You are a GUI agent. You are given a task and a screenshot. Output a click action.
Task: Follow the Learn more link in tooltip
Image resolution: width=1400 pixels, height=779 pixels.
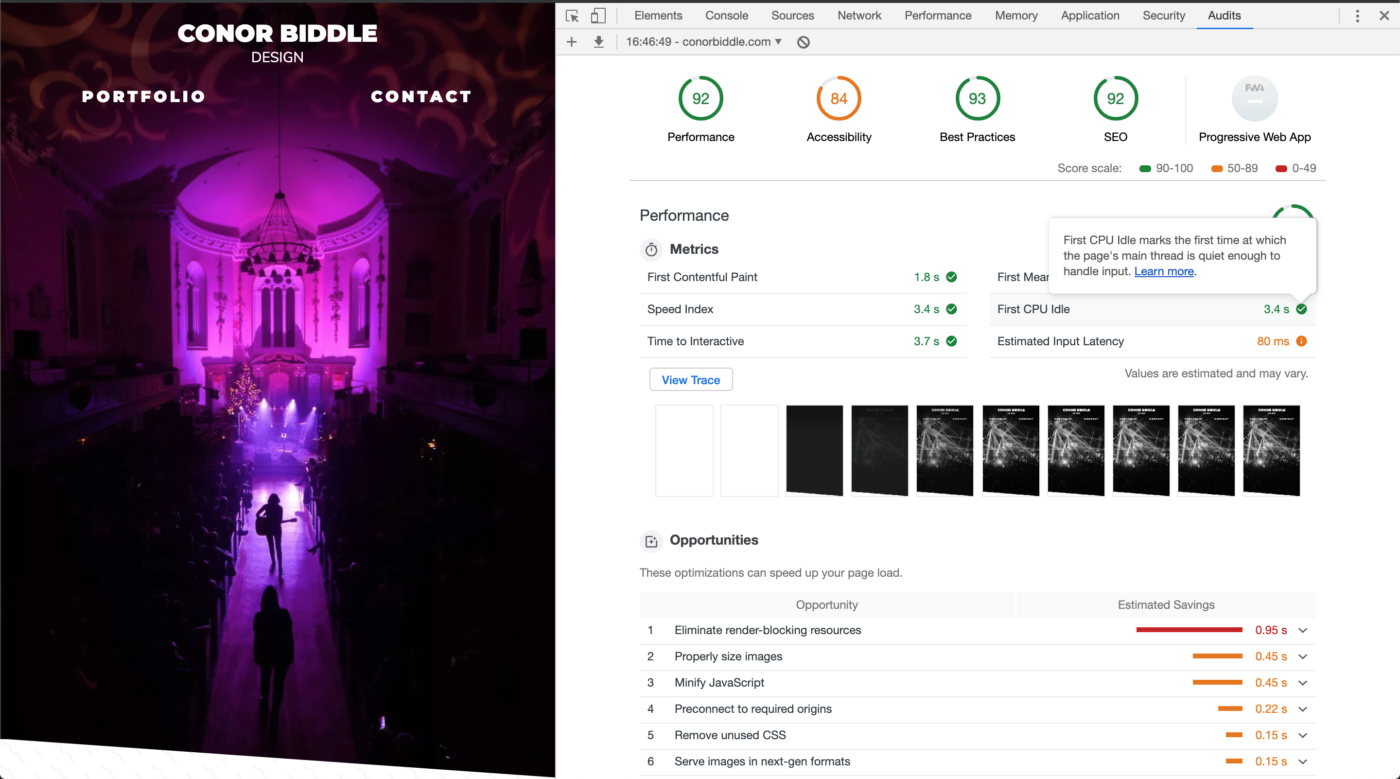[x=1164, y=272]
